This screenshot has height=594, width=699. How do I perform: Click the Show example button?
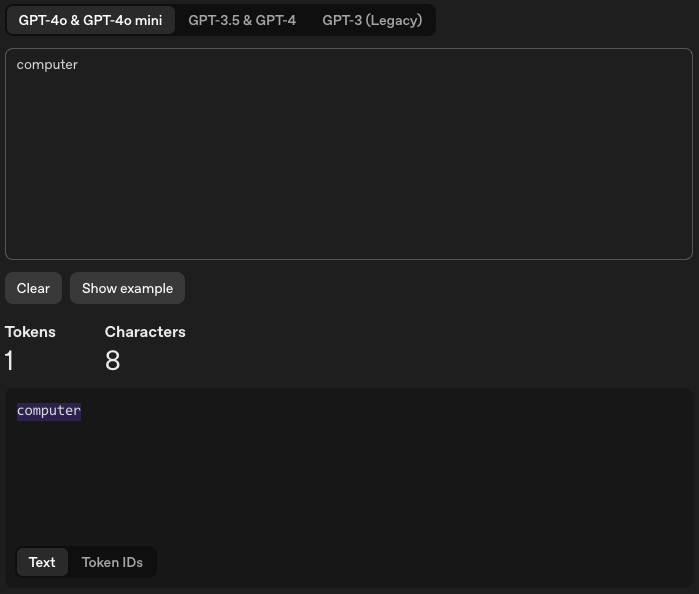[x=127, y=288]
